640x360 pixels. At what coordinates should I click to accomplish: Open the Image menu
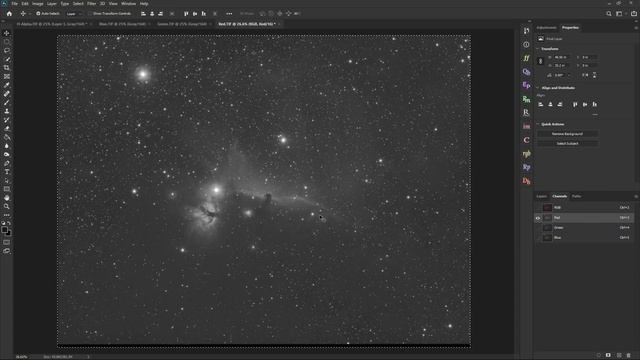pos(37,4)
